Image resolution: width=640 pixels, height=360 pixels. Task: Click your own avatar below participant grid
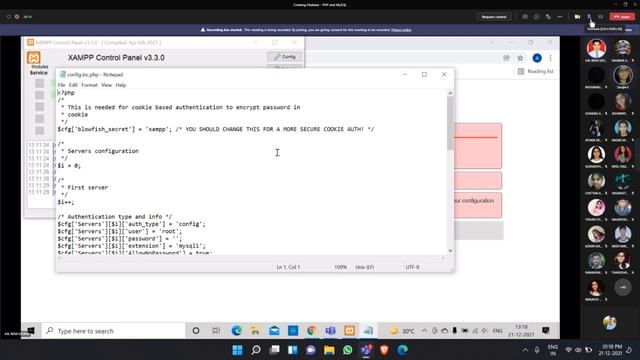[x=609, y=322]
